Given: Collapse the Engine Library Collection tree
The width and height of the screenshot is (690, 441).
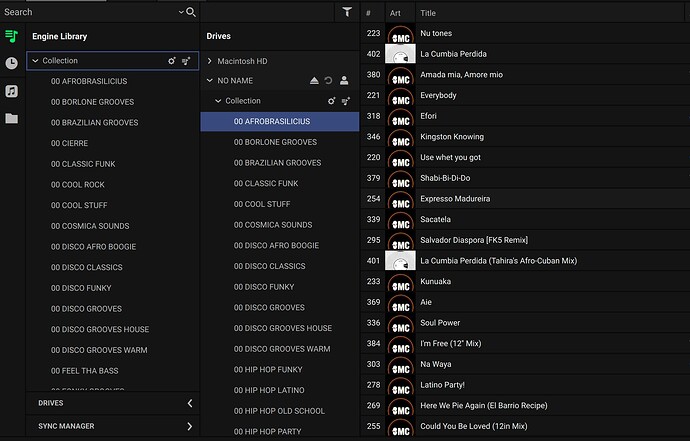Looking at the screenshot, I should click(35, 61).
